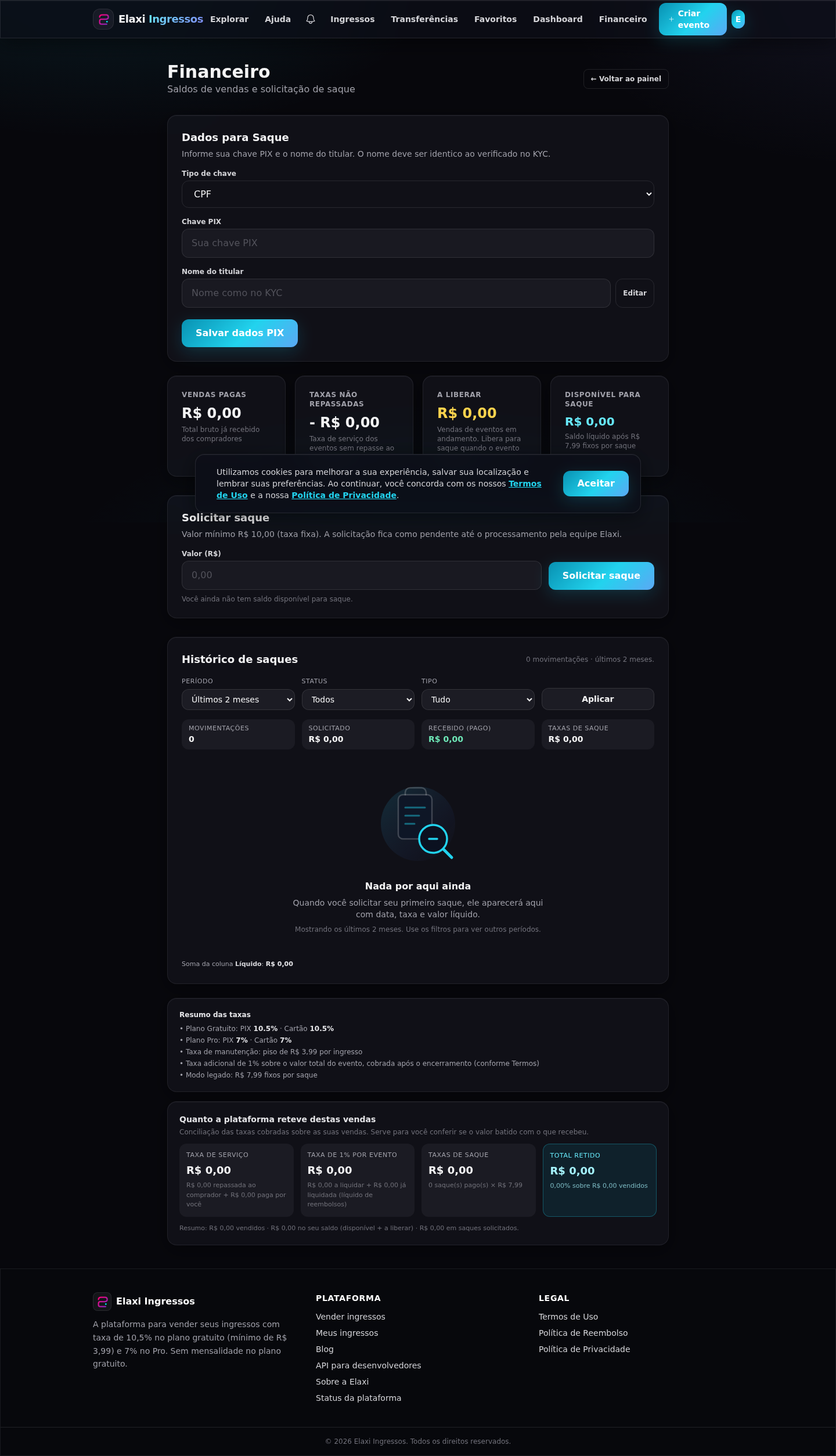Click the Criar evento button

point(693,19)
